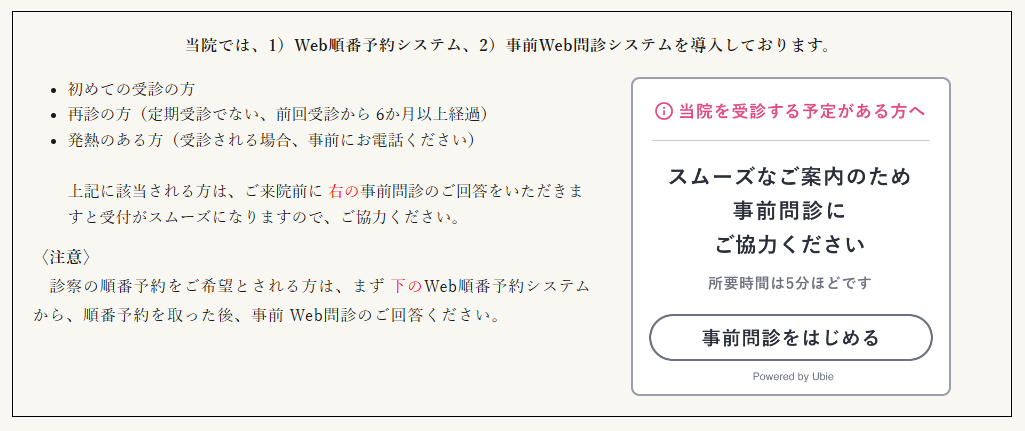
Task: Start the 事前問診をはじめる button
Action: click(x=790, y=337)
